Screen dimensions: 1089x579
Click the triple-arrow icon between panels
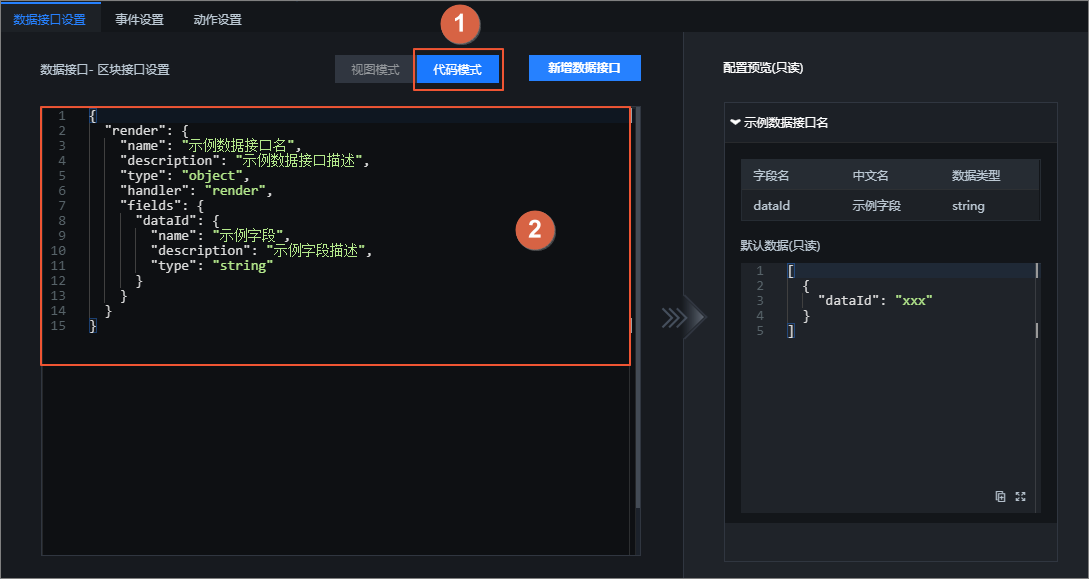[674, 318]
